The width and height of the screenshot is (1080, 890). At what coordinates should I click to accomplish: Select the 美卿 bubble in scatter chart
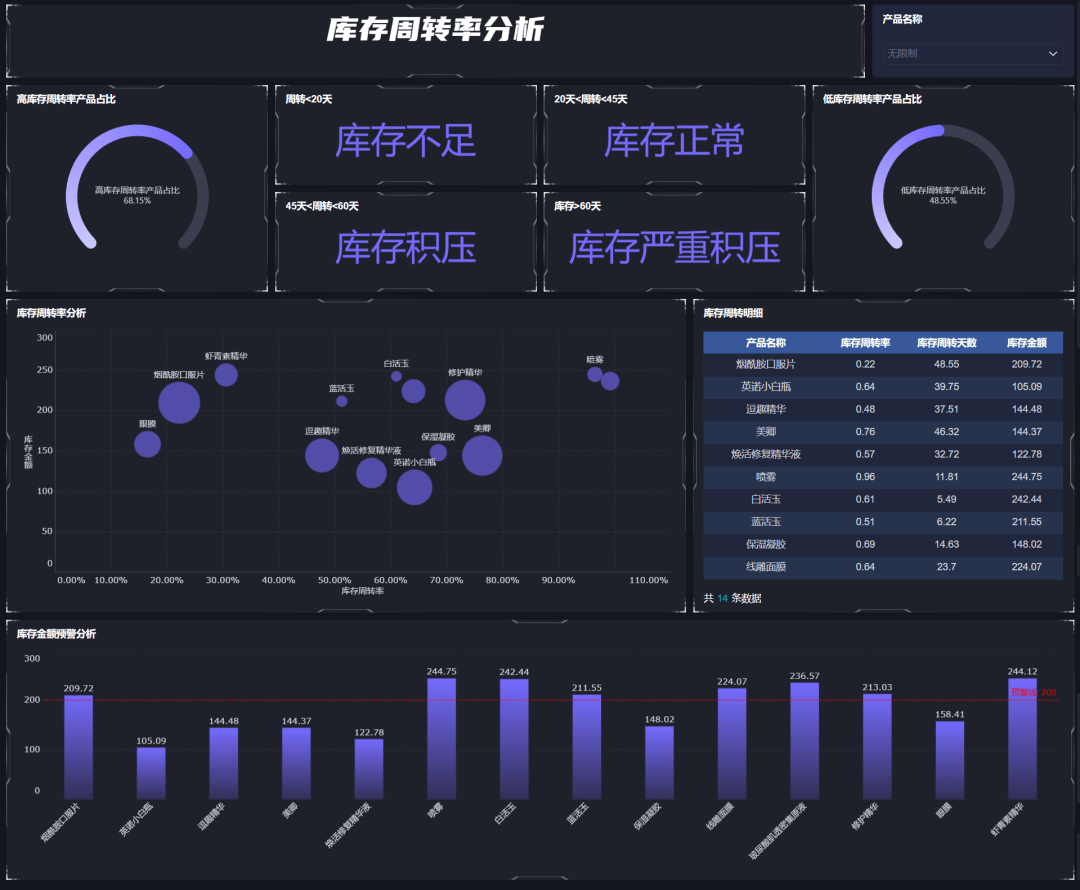click(482, 456)
